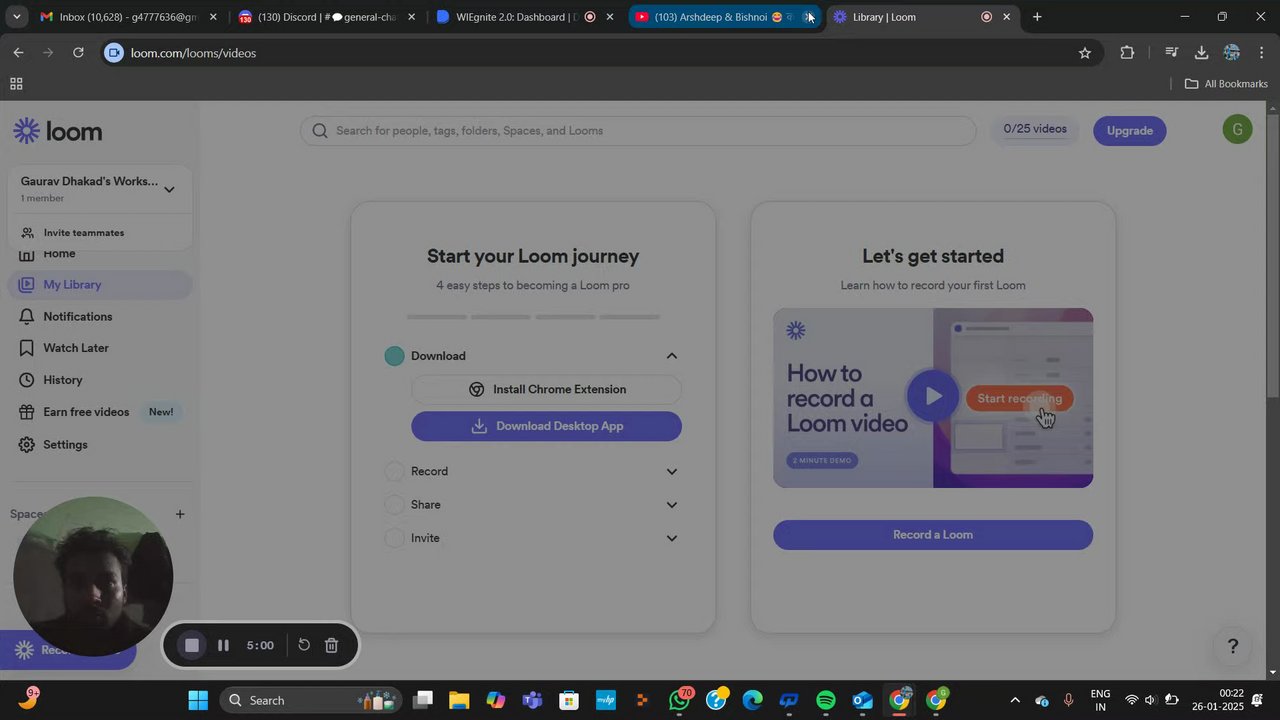Restart the recording with the restart icon

point(304,646)
